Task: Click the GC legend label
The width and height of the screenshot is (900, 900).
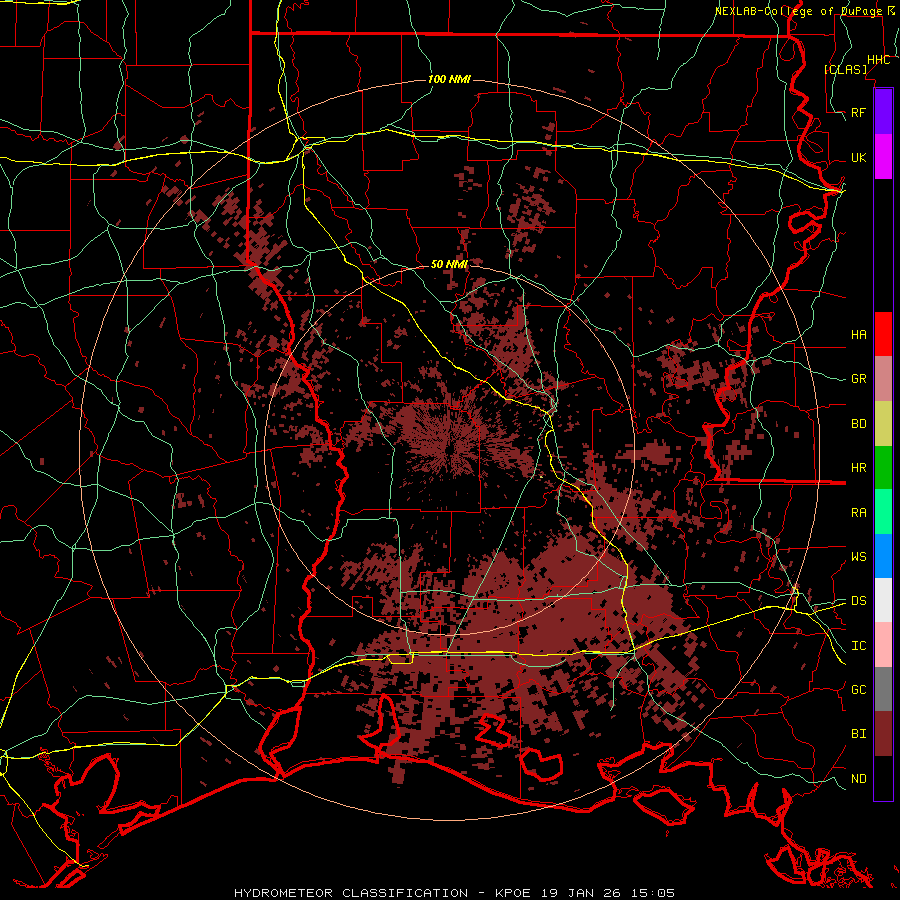Action: tap(859, 689)
